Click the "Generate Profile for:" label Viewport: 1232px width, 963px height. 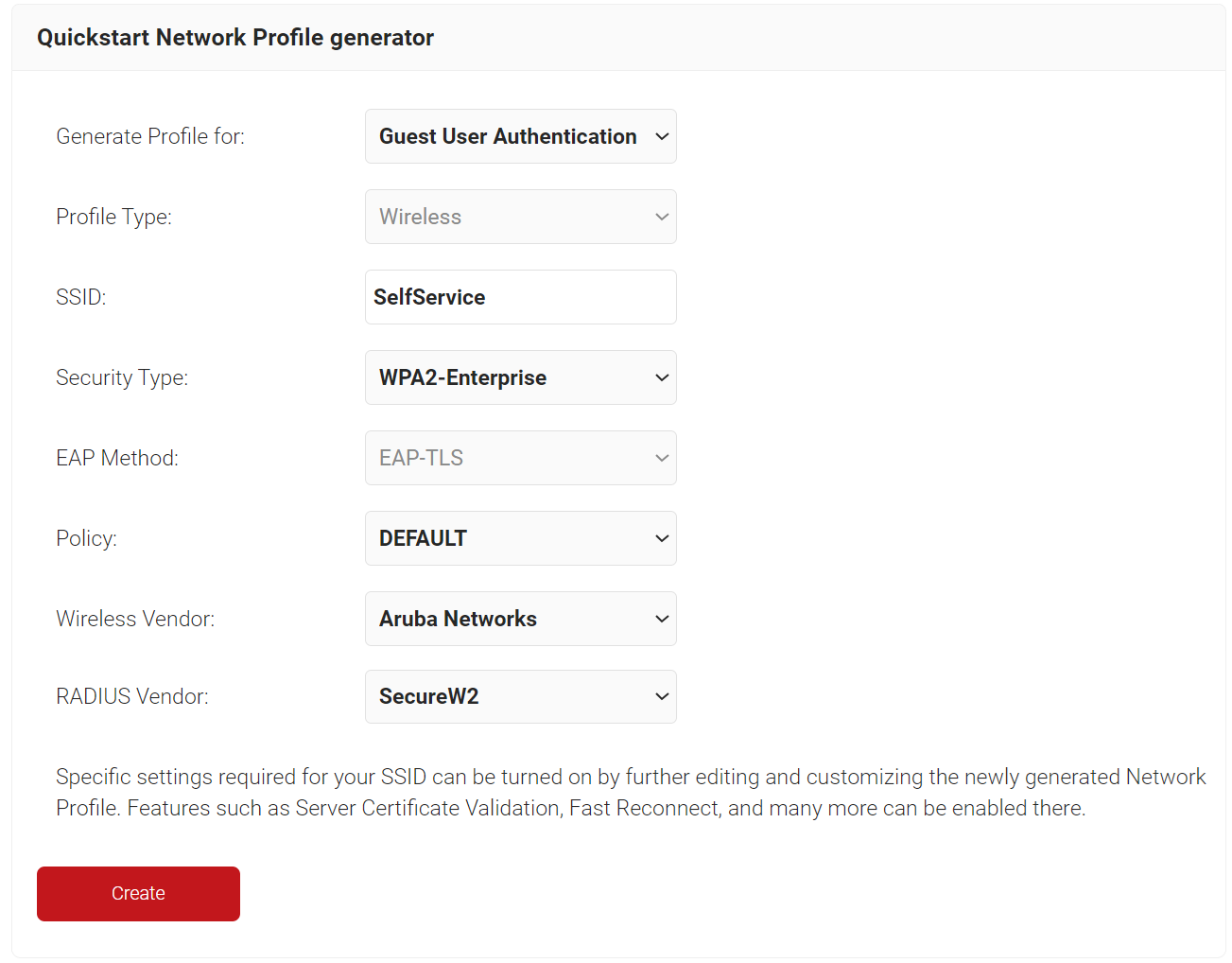(x=150, y=136)
